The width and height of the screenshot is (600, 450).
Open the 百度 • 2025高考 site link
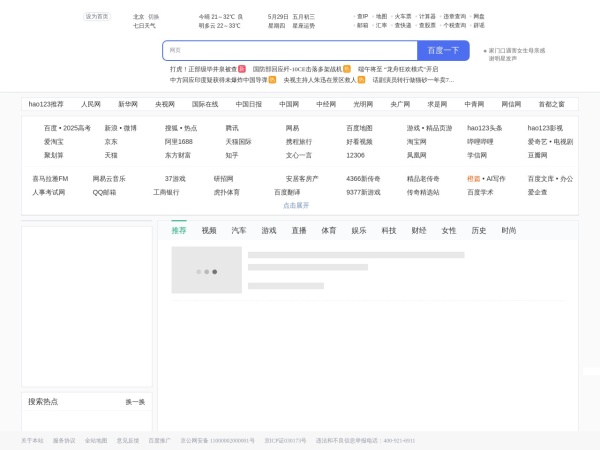tap(67, 128)
